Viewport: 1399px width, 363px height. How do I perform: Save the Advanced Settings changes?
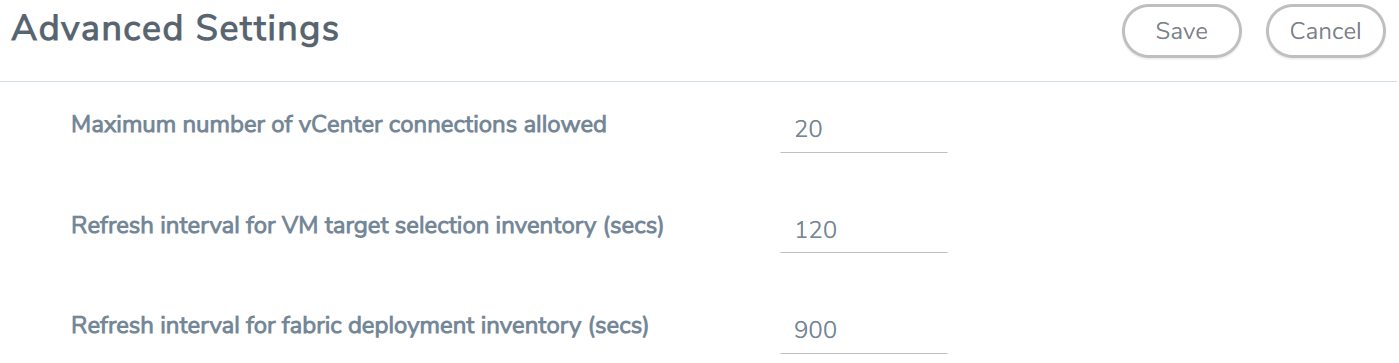pos(1182,31)
